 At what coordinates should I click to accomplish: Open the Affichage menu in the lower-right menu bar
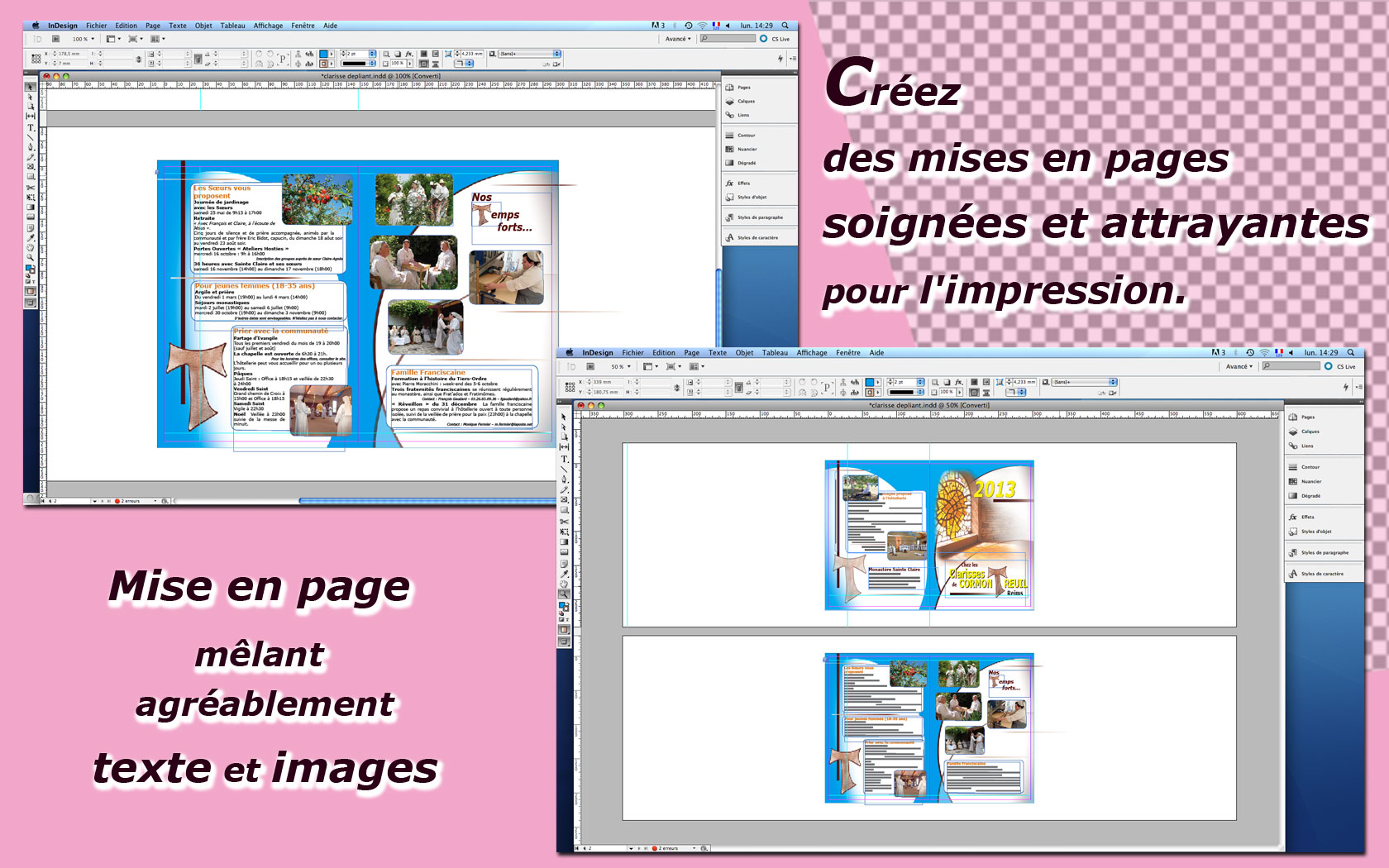(811, 353)
